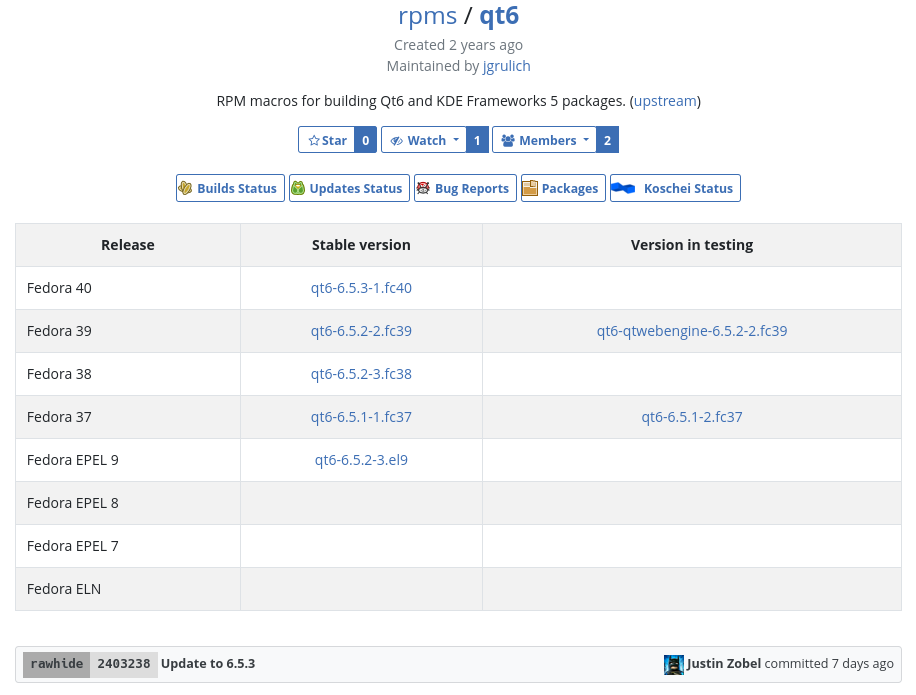Viewport: 916px width, 695px height.
Task: Open the Updates Status label
Action: coord(356,189)
